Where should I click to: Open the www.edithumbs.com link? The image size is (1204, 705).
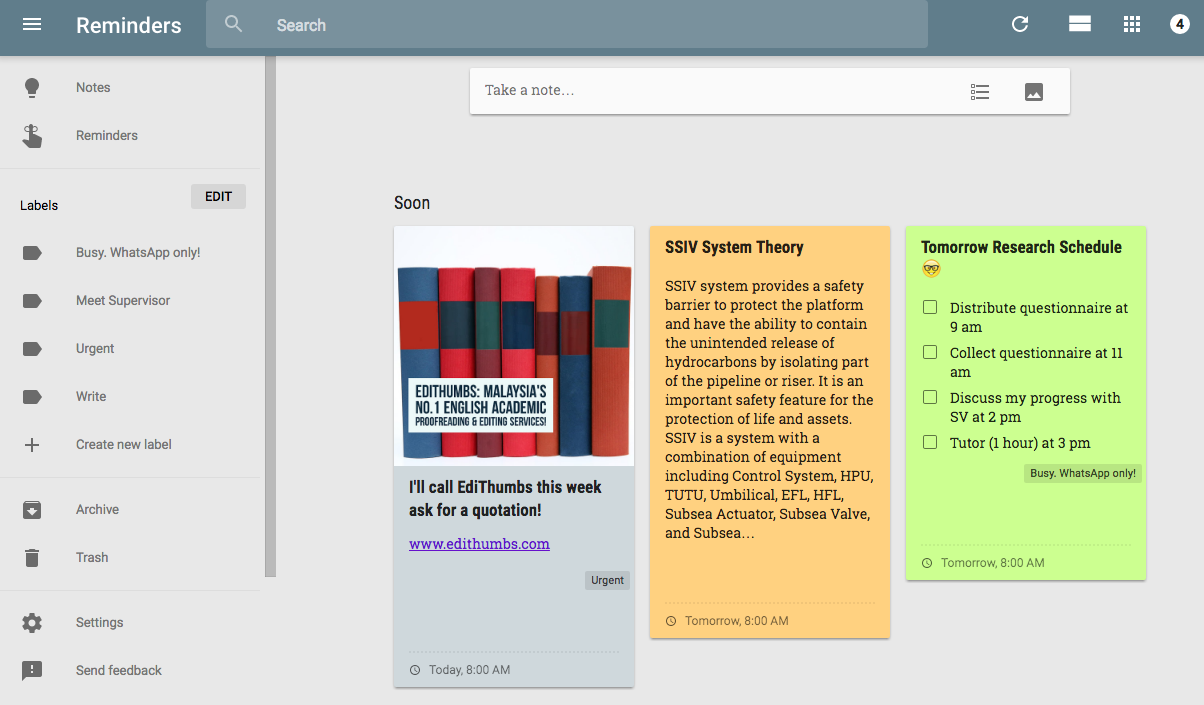[479, 544]
